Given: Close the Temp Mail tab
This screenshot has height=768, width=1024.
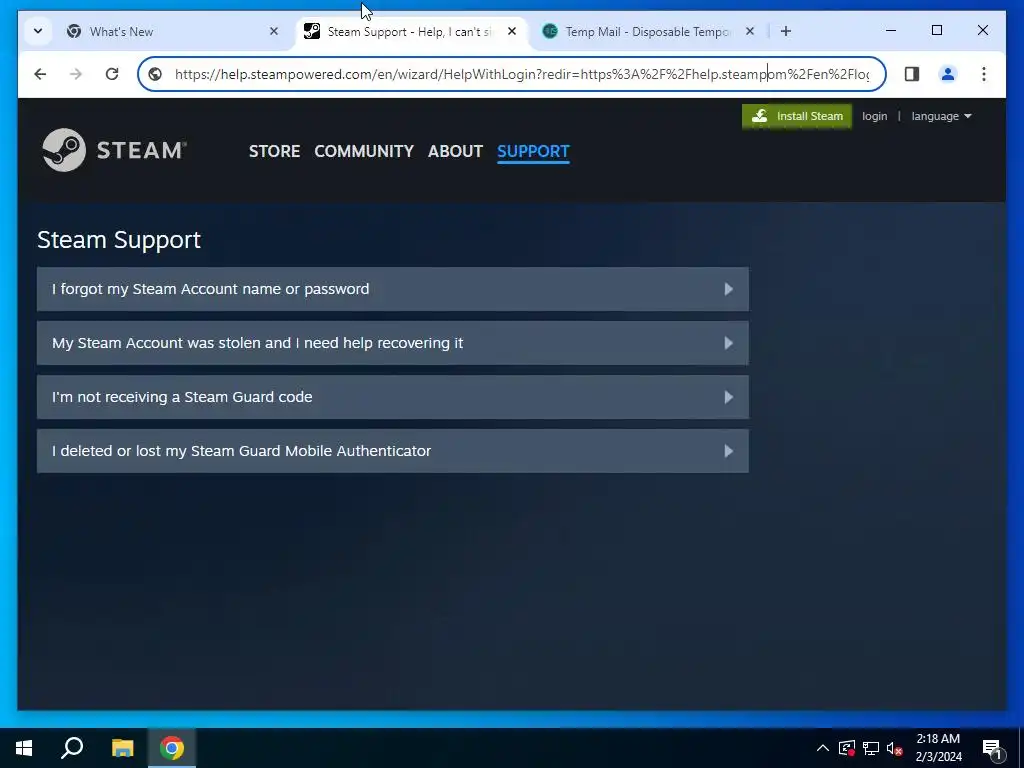Looking at the screenshot, I should point(750,31).
